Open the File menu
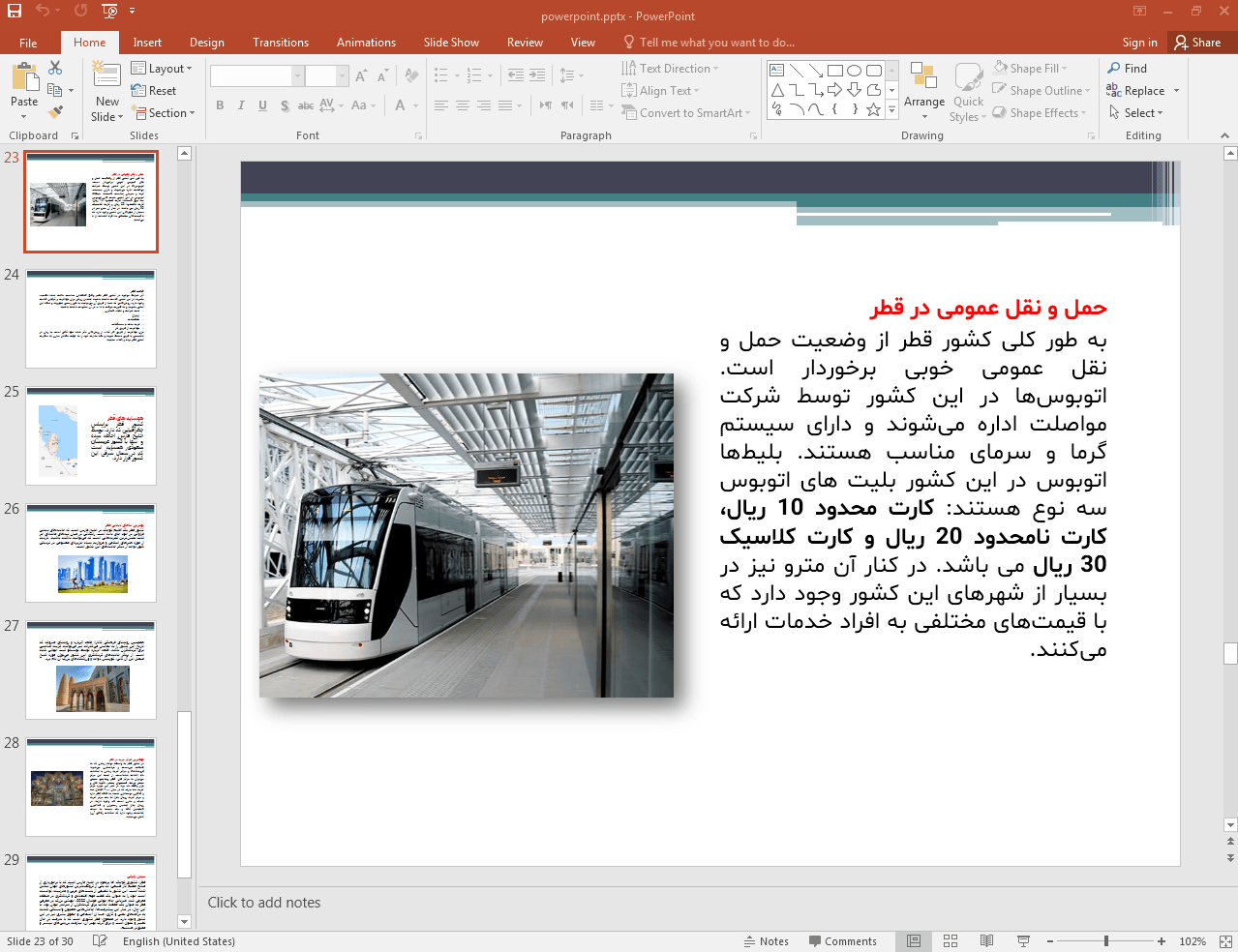The height and width of the screenshot is (952, 1238). [28, 43]
